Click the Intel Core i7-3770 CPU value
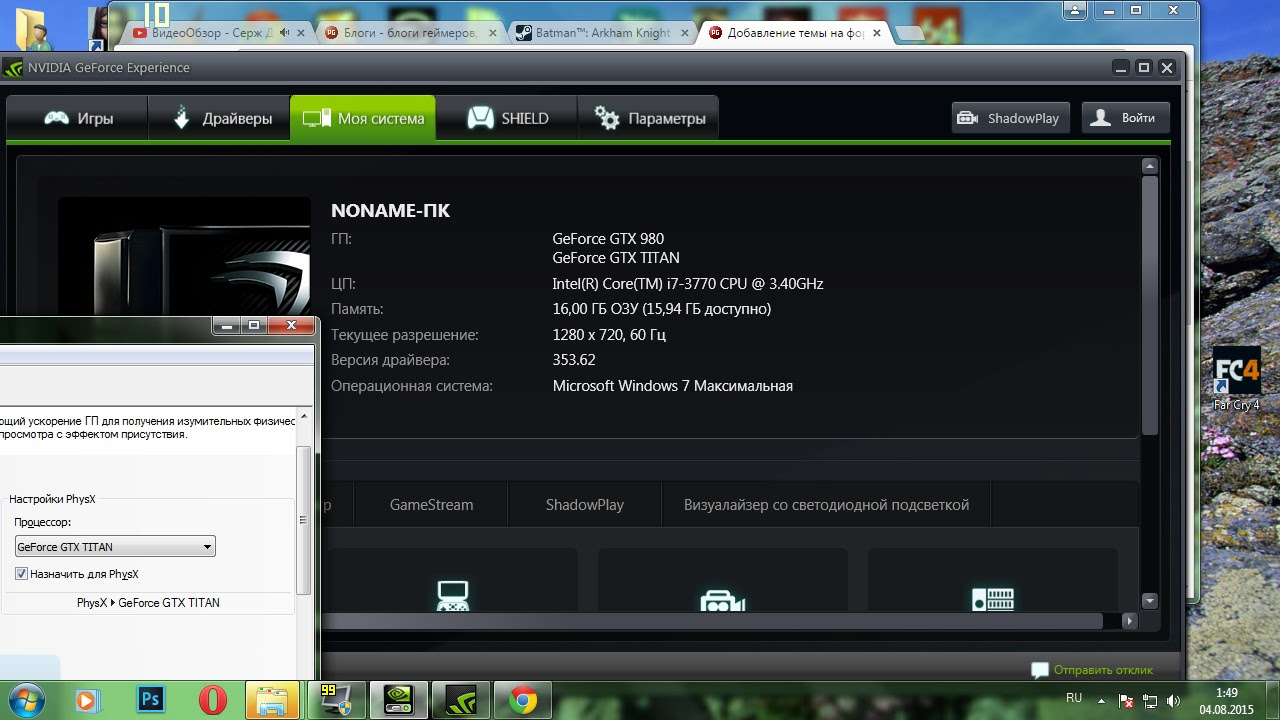The image size is (1280, 720). 688,284
